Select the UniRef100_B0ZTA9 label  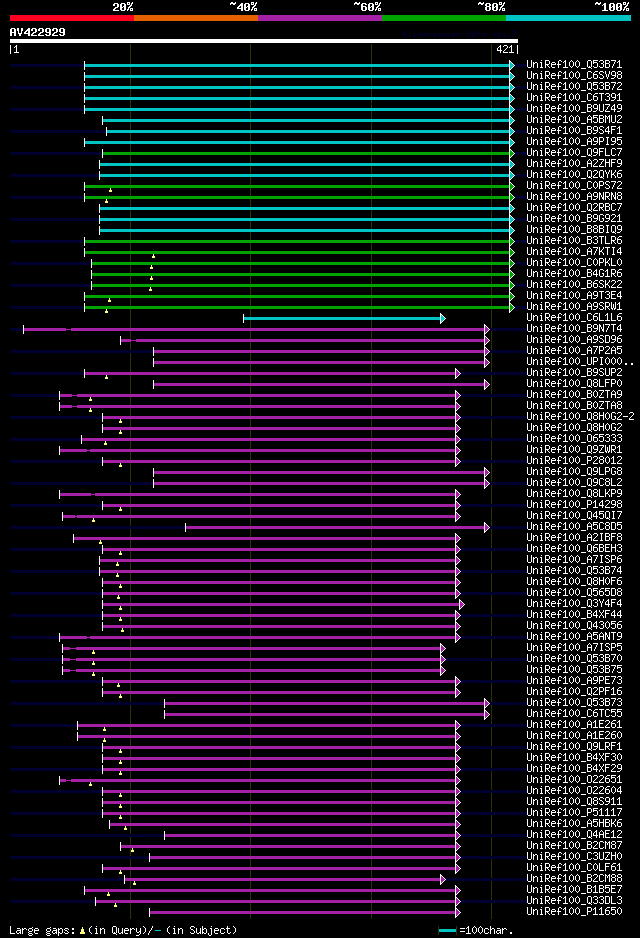pos(574,394)
